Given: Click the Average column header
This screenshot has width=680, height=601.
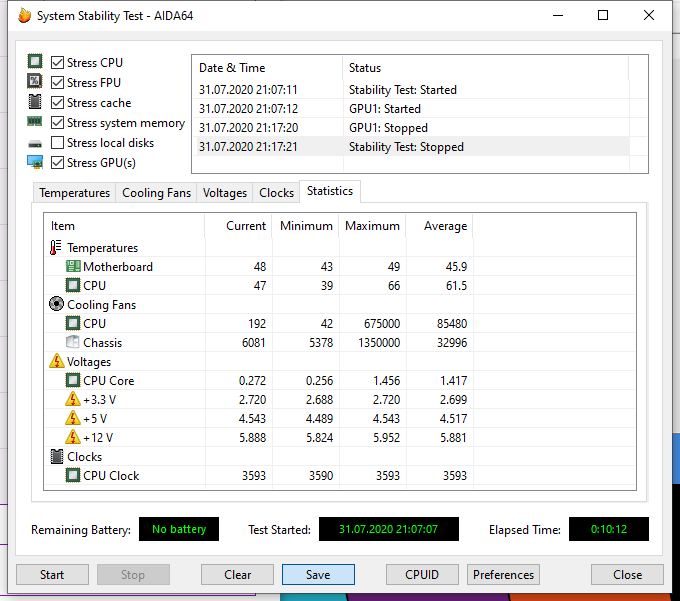Looking at the screenshot, I should (439, 226).
